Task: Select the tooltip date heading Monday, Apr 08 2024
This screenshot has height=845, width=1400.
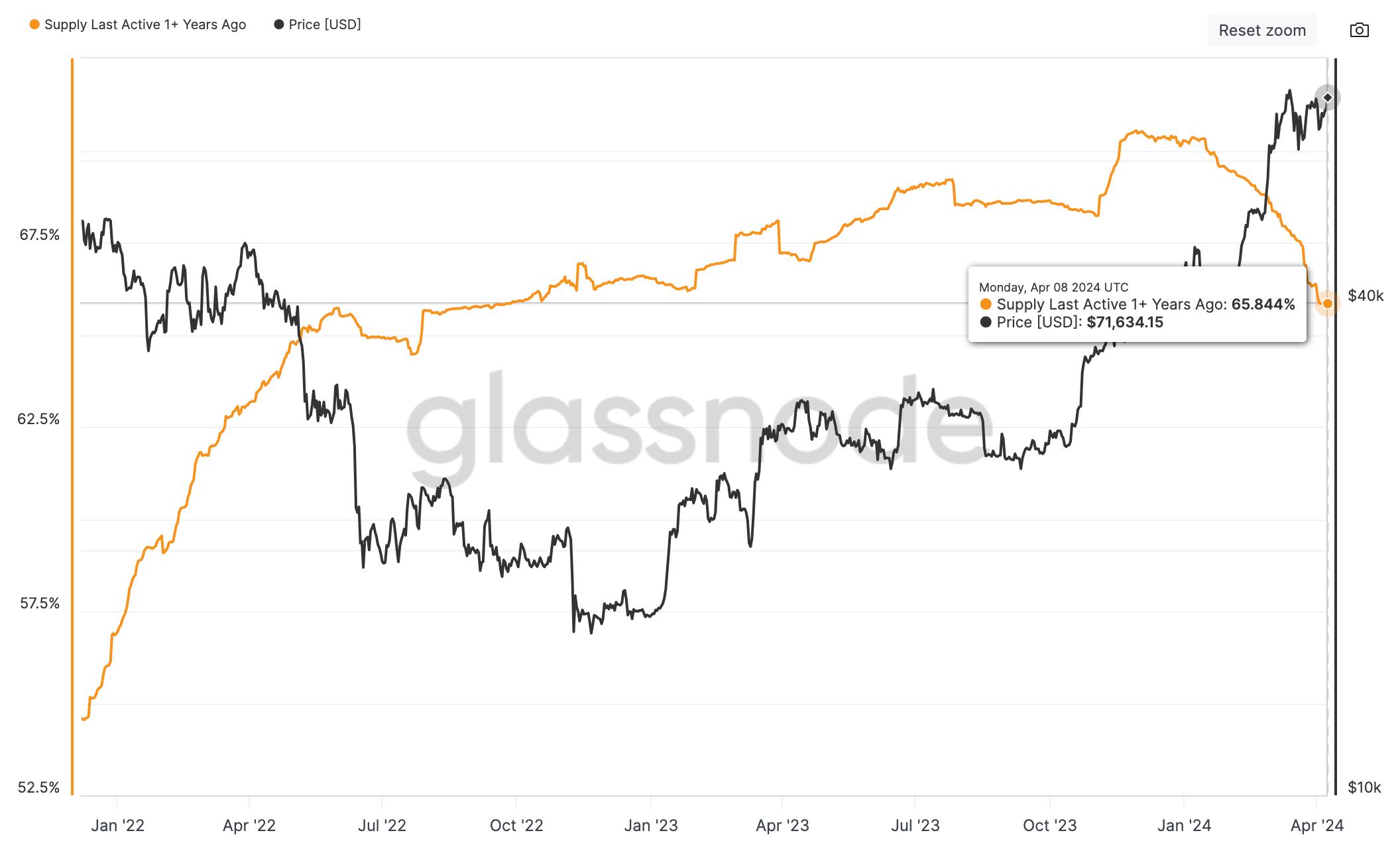Action: 1052,288
